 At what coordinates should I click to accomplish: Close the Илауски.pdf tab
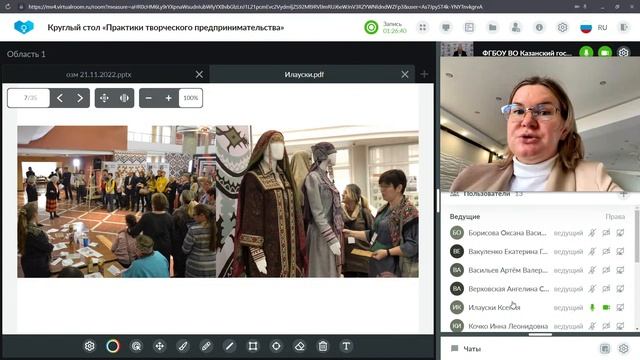click(x=405, y=75)
